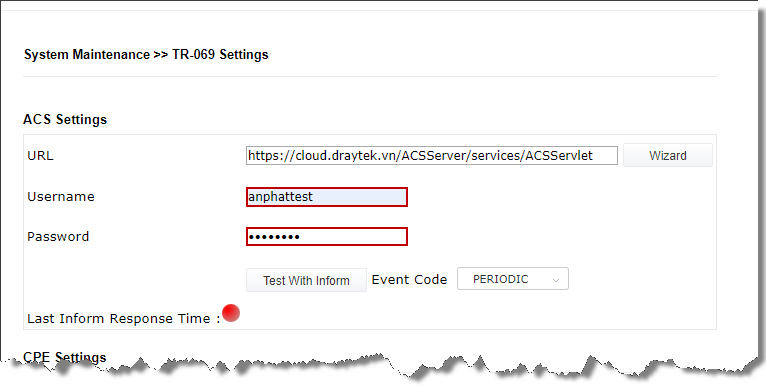Click the Test With Inform button

coord(306,280)
